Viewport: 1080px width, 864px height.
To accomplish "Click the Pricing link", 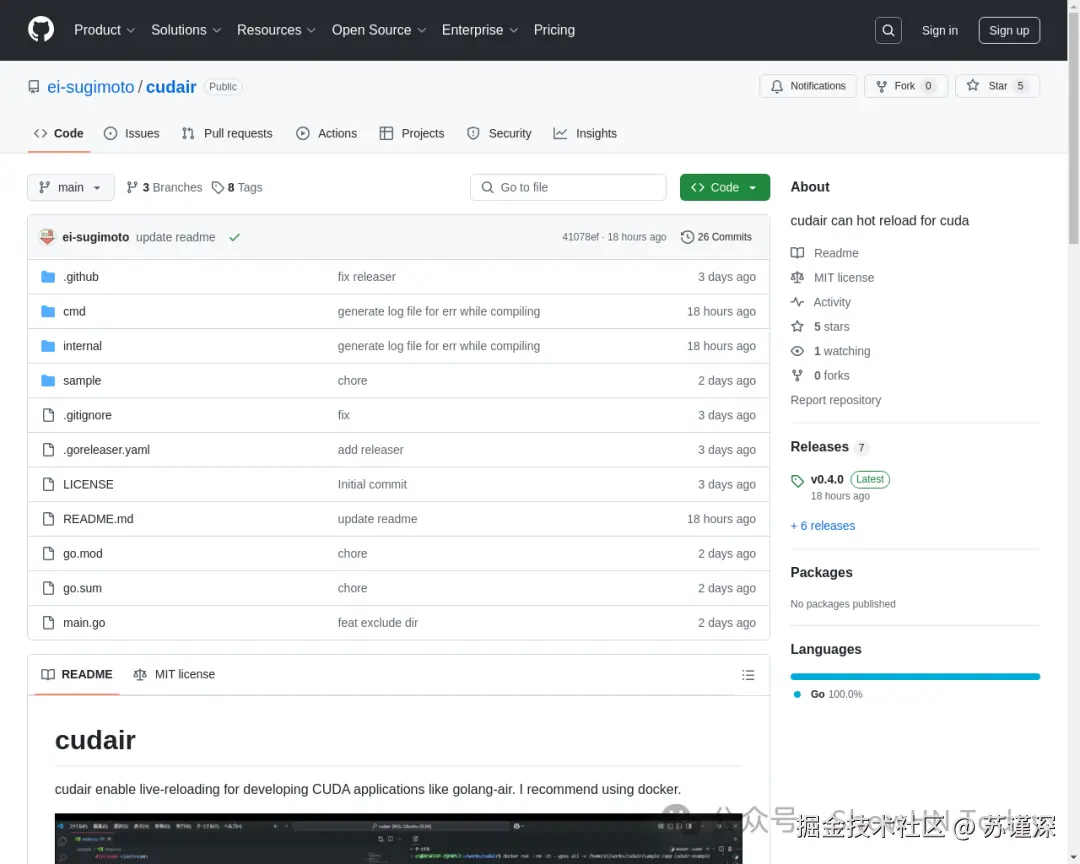I will coord(554,30).
